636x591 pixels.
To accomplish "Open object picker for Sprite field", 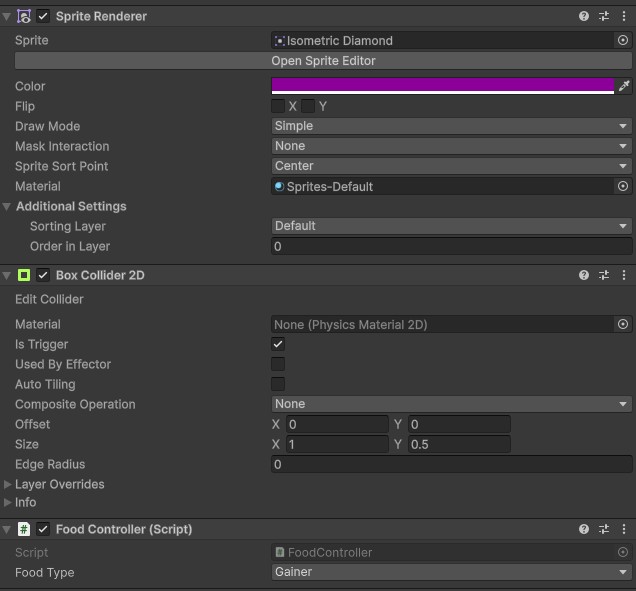I will pyautogui.click(x=623, y=41).
